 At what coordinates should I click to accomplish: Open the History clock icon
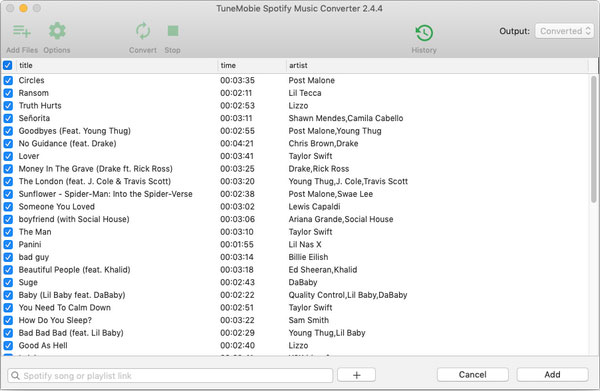click(424, 33)
